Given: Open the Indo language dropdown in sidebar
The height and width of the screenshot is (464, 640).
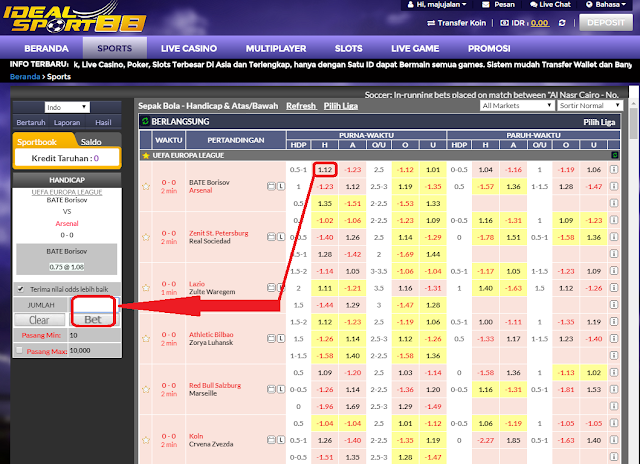Looking at the screenshot, I should click(x=67, y=107).
